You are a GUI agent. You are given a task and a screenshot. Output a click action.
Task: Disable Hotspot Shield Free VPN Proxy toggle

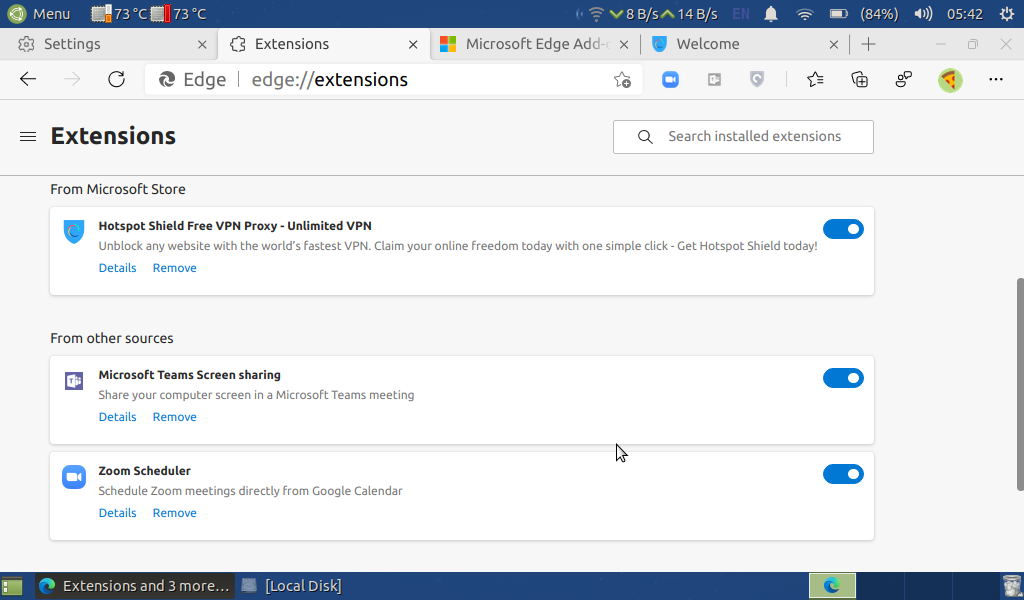pyautogui.click(x=843, y=229)
